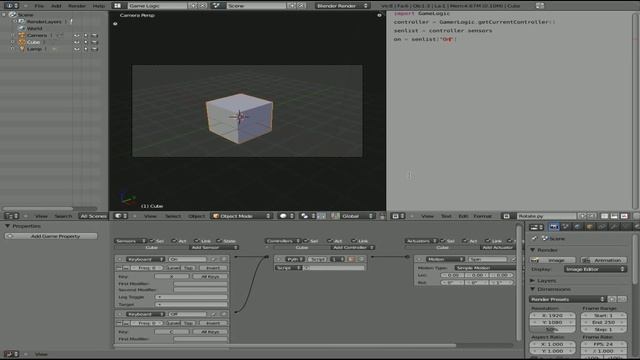Click the add scene plus icon
Screen dimensions: 640x360
coord(291,6)
